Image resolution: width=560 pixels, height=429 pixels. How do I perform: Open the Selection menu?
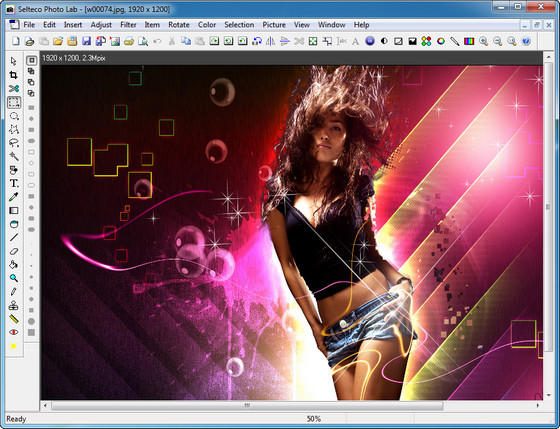(239, 25)
